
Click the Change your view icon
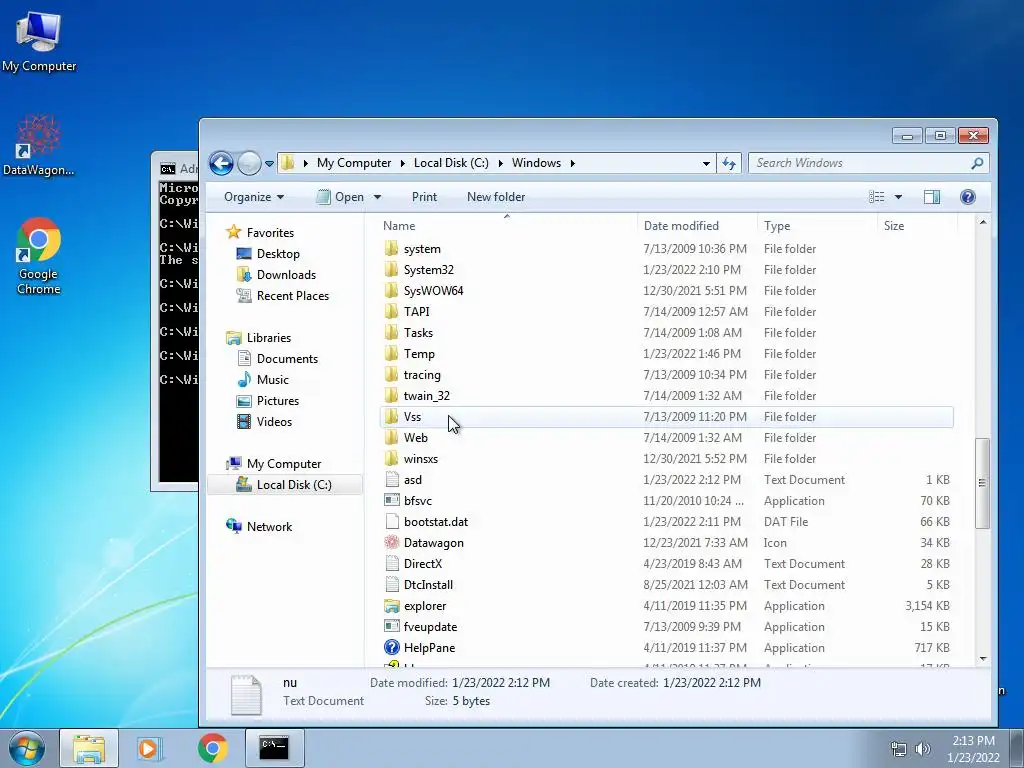(876, 197)
